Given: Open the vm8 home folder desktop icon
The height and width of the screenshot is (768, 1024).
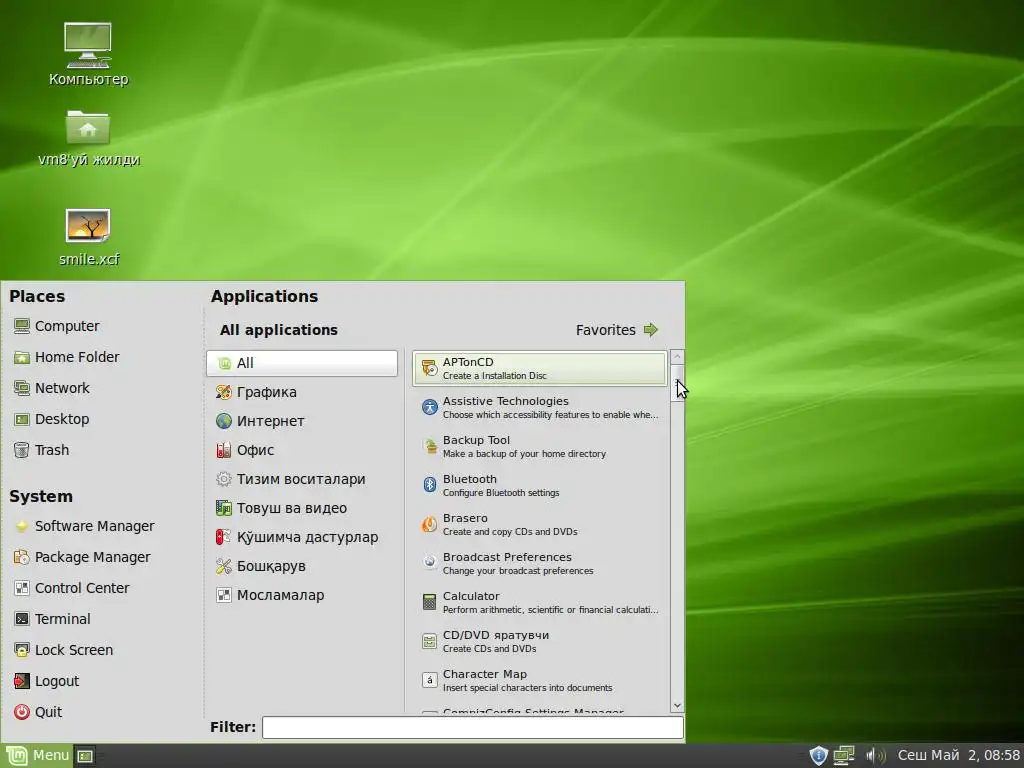Looking at the screenshot, I should [x=89, y=137].
